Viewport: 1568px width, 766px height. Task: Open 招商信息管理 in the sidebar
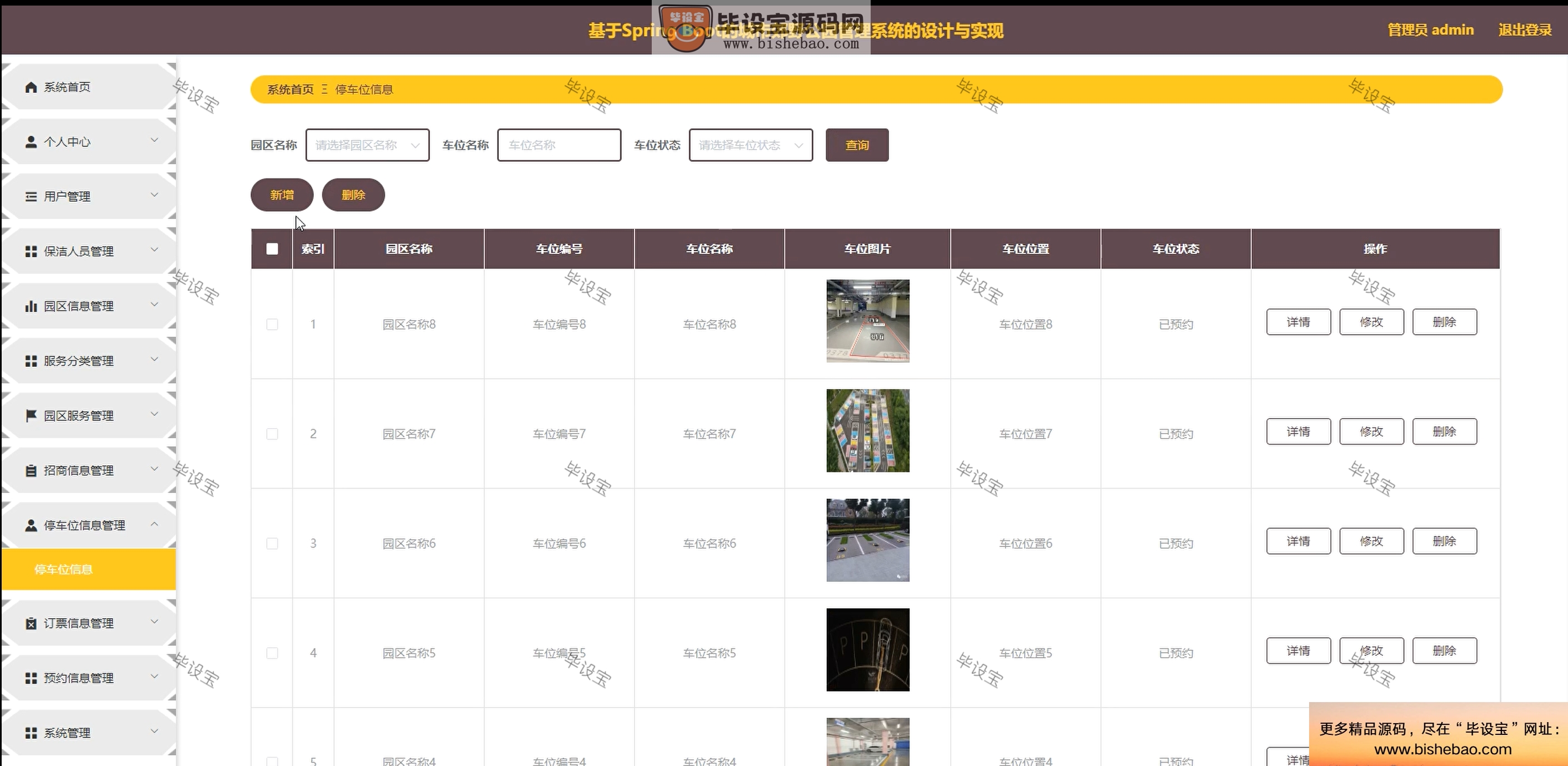(x=89, y=471)
